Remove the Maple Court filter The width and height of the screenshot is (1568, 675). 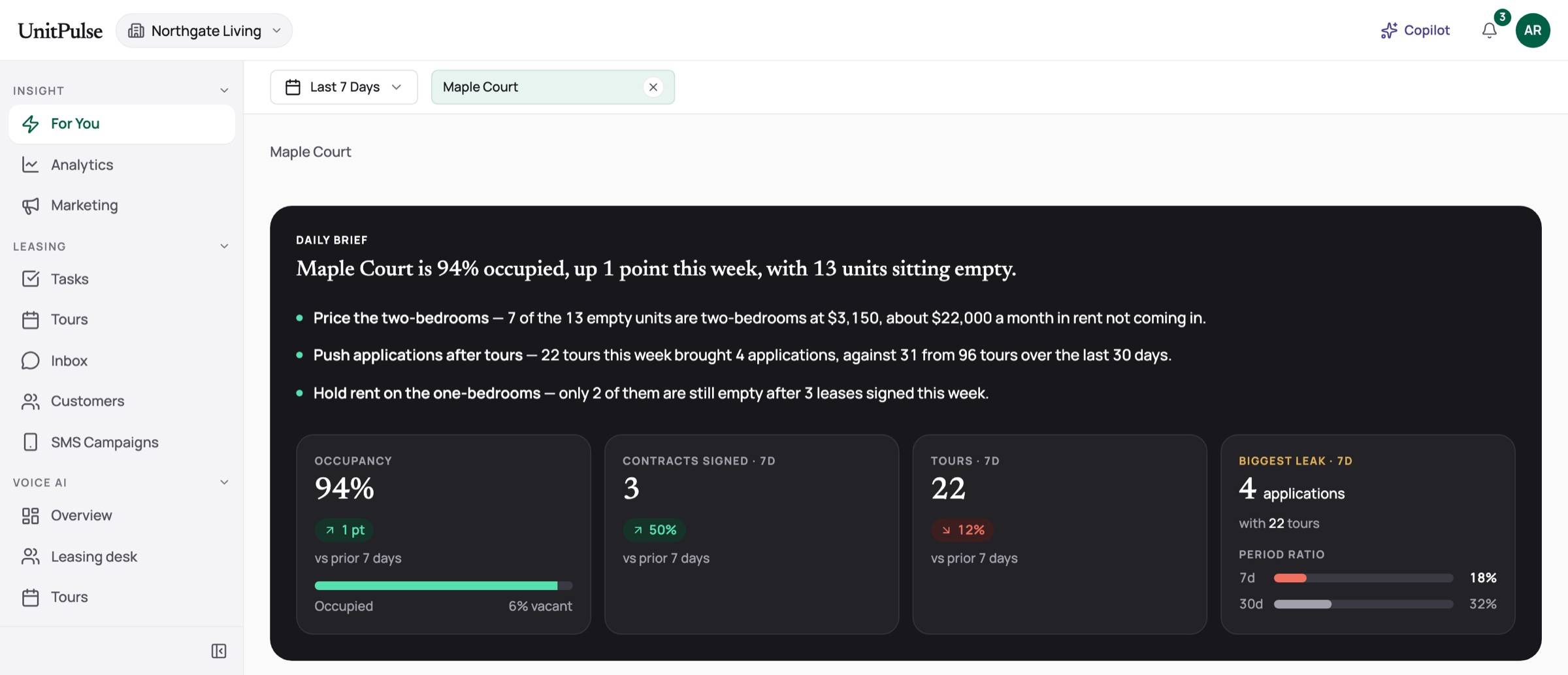[x=653, y=87]
